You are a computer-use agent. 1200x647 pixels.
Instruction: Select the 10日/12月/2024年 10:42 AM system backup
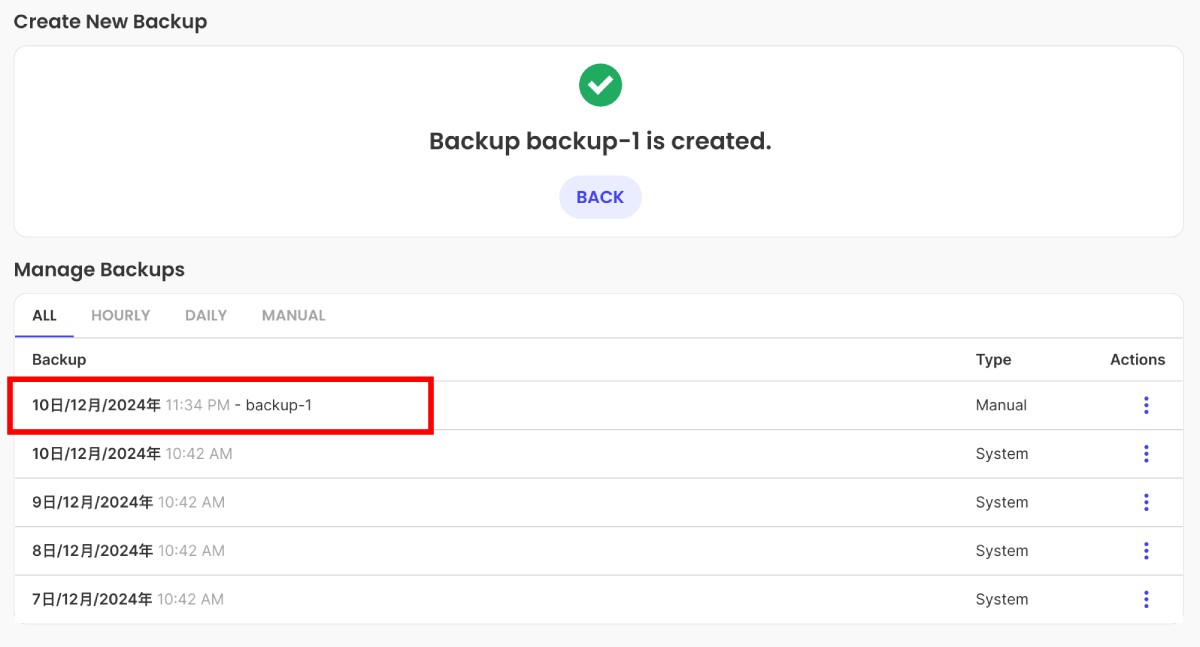(132, 454)
